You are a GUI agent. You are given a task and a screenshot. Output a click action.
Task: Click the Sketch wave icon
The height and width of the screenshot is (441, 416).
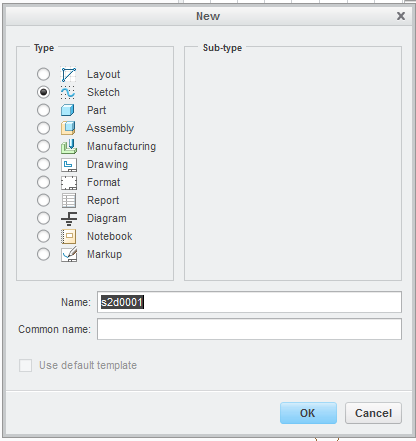69,92
